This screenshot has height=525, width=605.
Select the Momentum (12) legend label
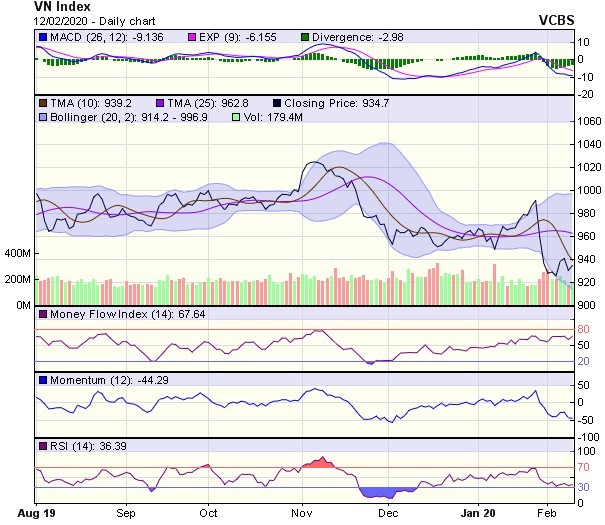pyautogui.click(x=86, y=380)
